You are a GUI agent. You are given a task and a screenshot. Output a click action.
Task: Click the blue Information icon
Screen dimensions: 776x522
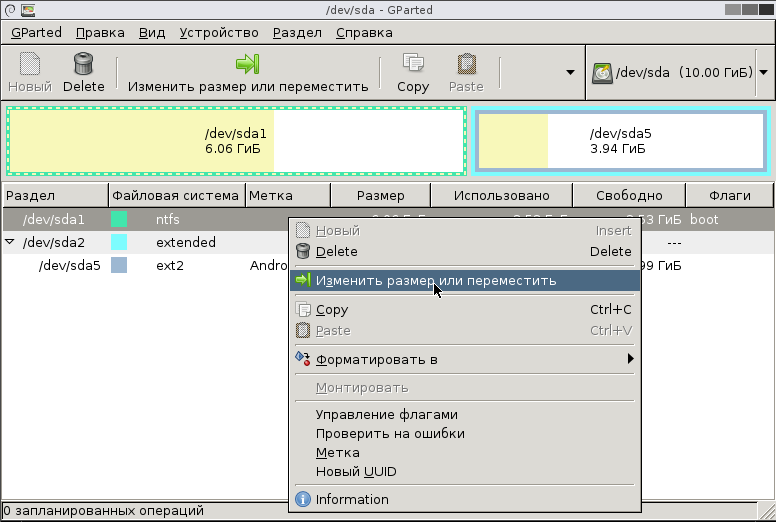303,499
